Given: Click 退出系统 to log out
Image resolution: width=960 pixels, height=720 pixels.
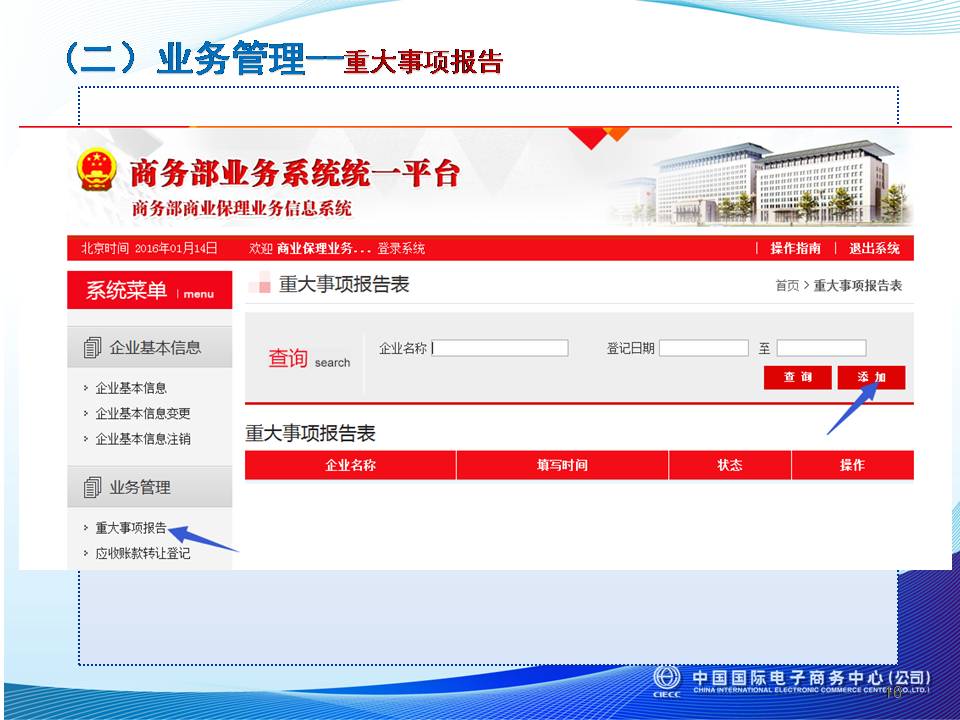Looking at the screenshot, I should [x=874, y=248].
